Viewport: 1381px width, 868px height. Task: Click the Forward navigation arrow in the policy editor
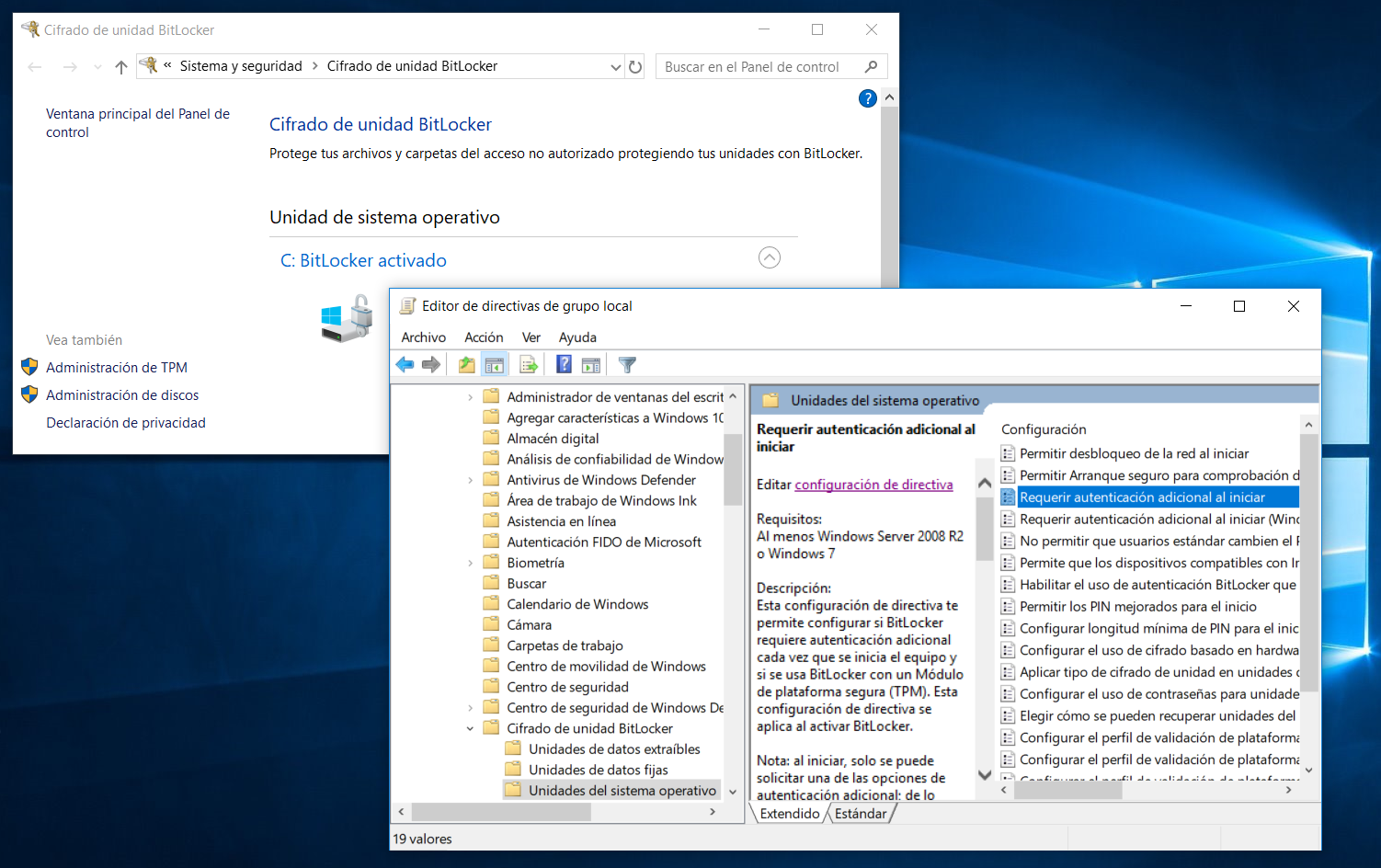(431, 364)
